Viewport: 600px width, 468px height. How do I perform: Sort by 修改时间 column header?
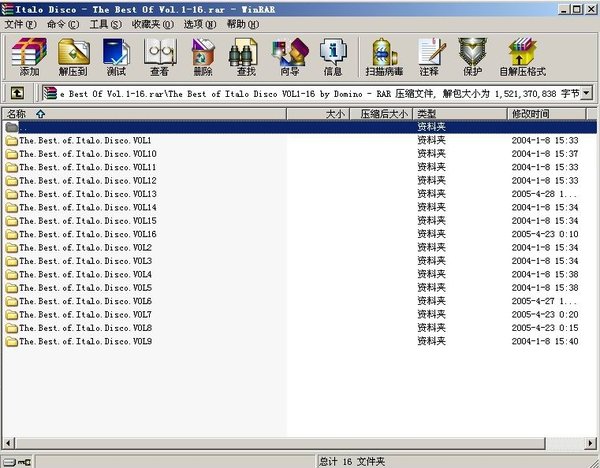(x=547, y=114)
